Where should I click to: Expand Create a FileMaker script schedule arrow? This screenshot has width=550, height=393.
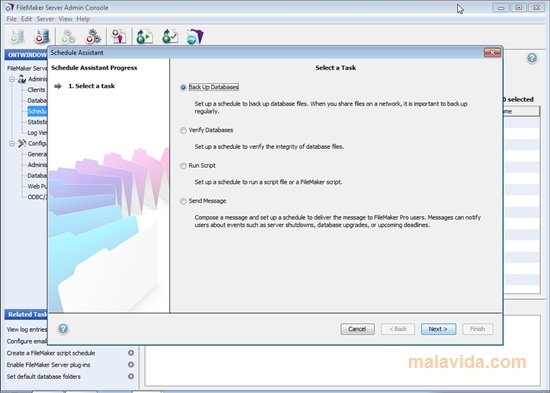131,353
